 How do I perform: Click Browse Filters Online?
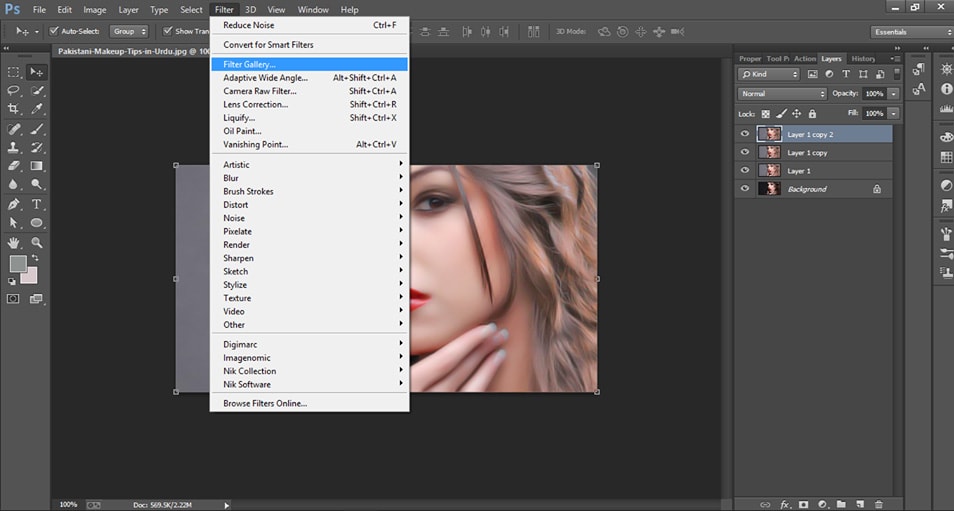265,403
